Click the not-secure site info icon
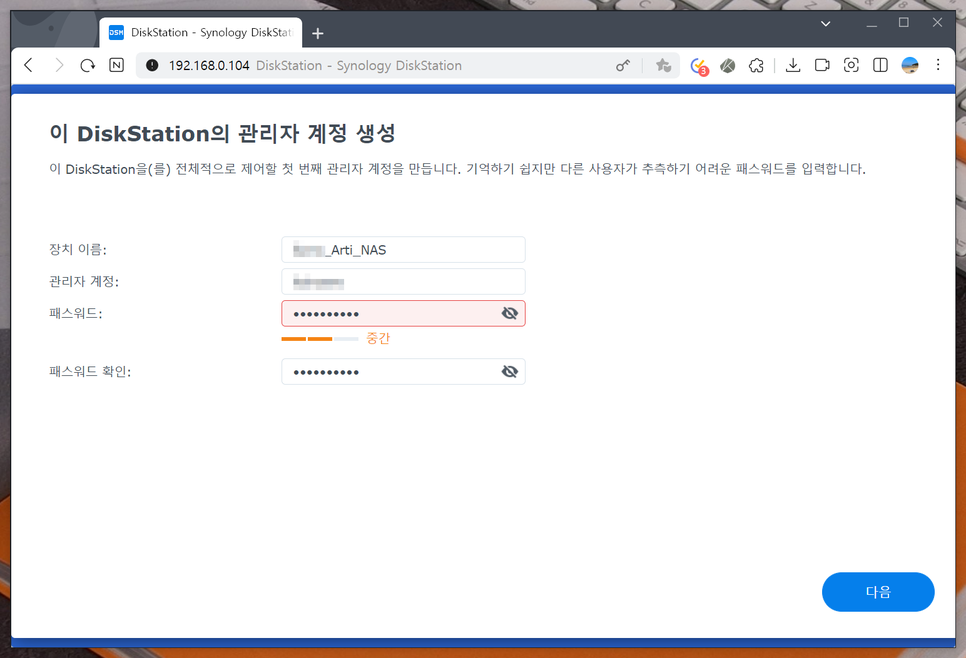This screenshot has width=966, height=658. point(152,65)
